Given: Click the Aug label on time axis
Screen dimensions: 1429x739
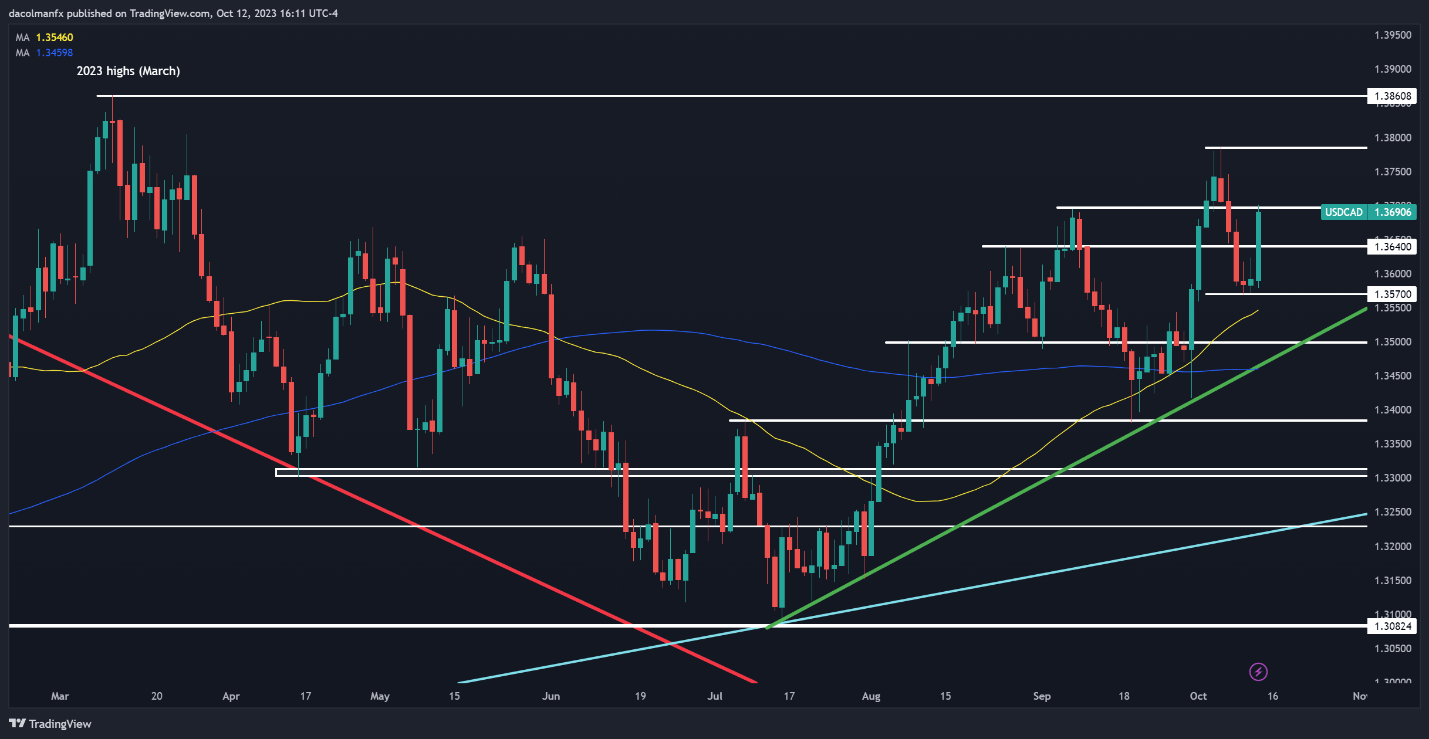Looking at the screenshot, I should click(x=871, y=696).
